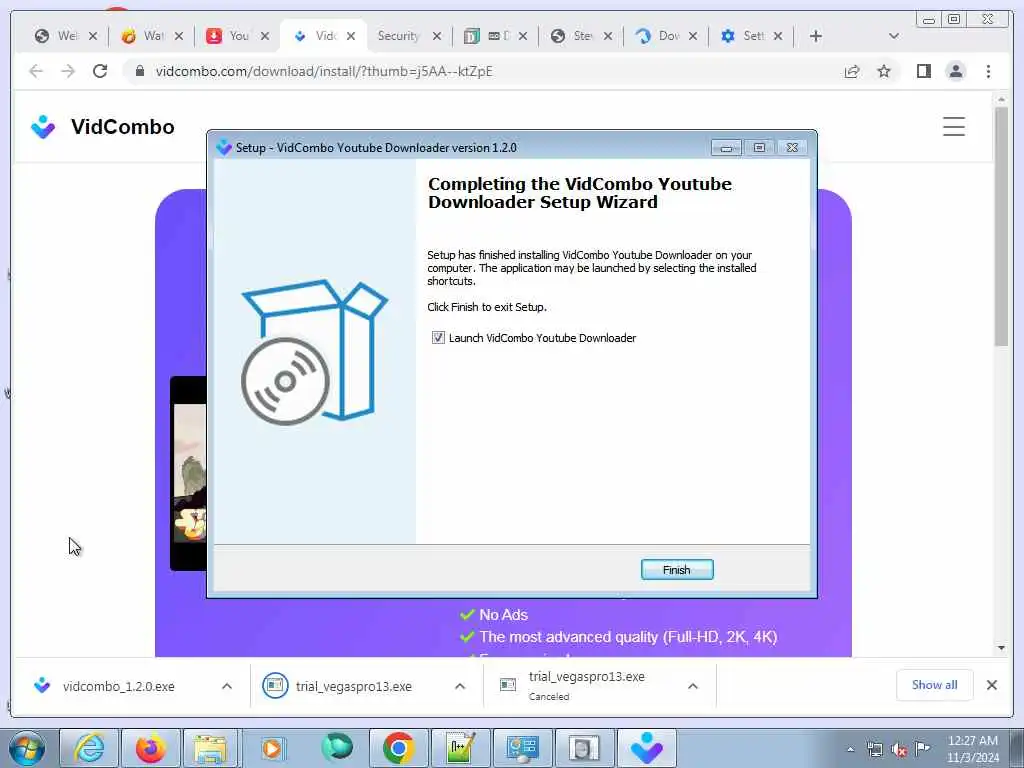Launch Internet Explorer from taskbar
1024x768 pixels.
pyautogui.click(x=88, y=748)
